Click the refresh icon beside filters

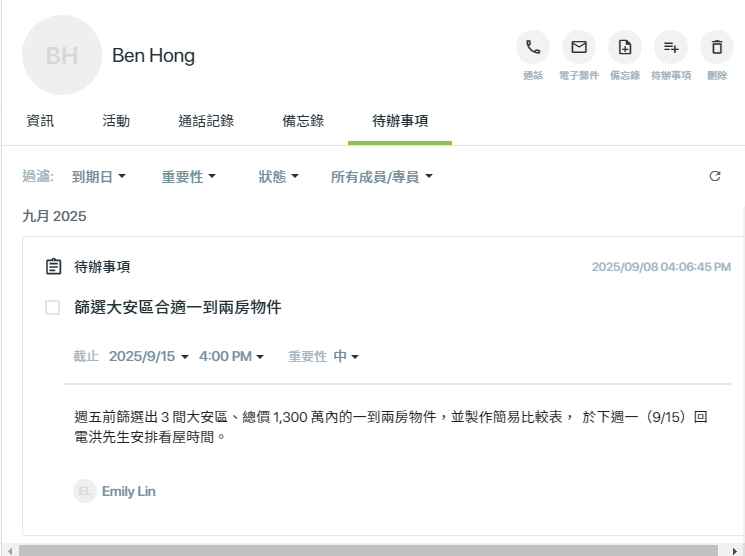click(715, 176)
